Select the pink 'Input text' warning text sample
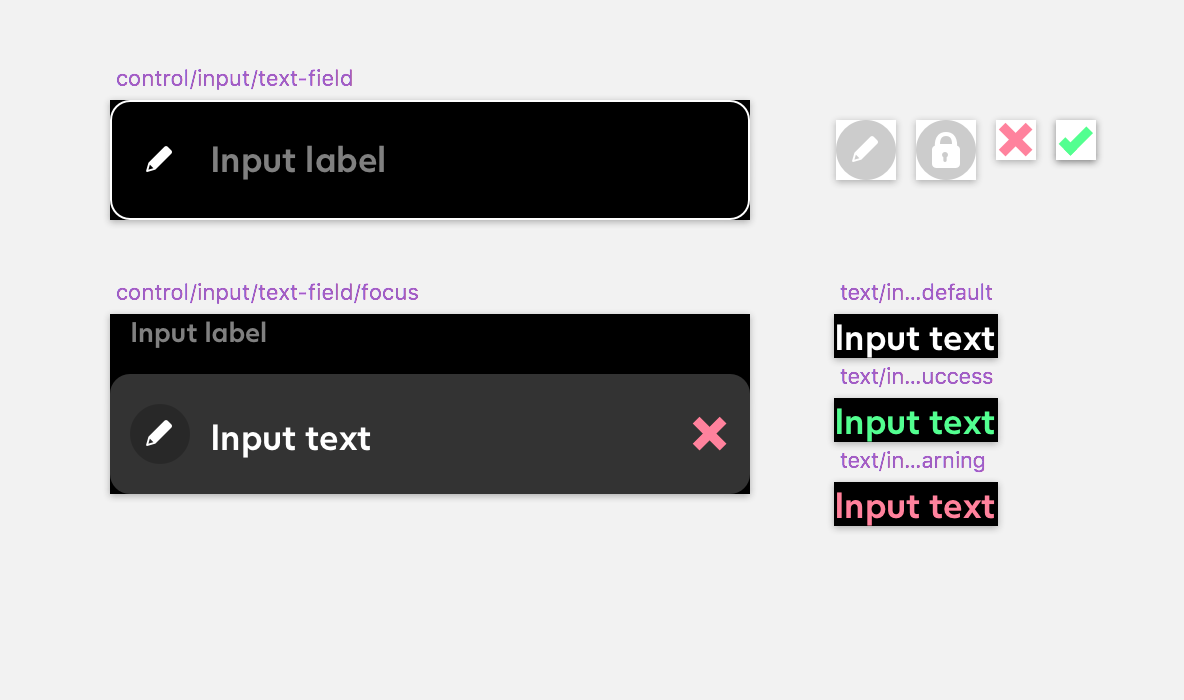The image size is (1184, 700). (916, 504)
